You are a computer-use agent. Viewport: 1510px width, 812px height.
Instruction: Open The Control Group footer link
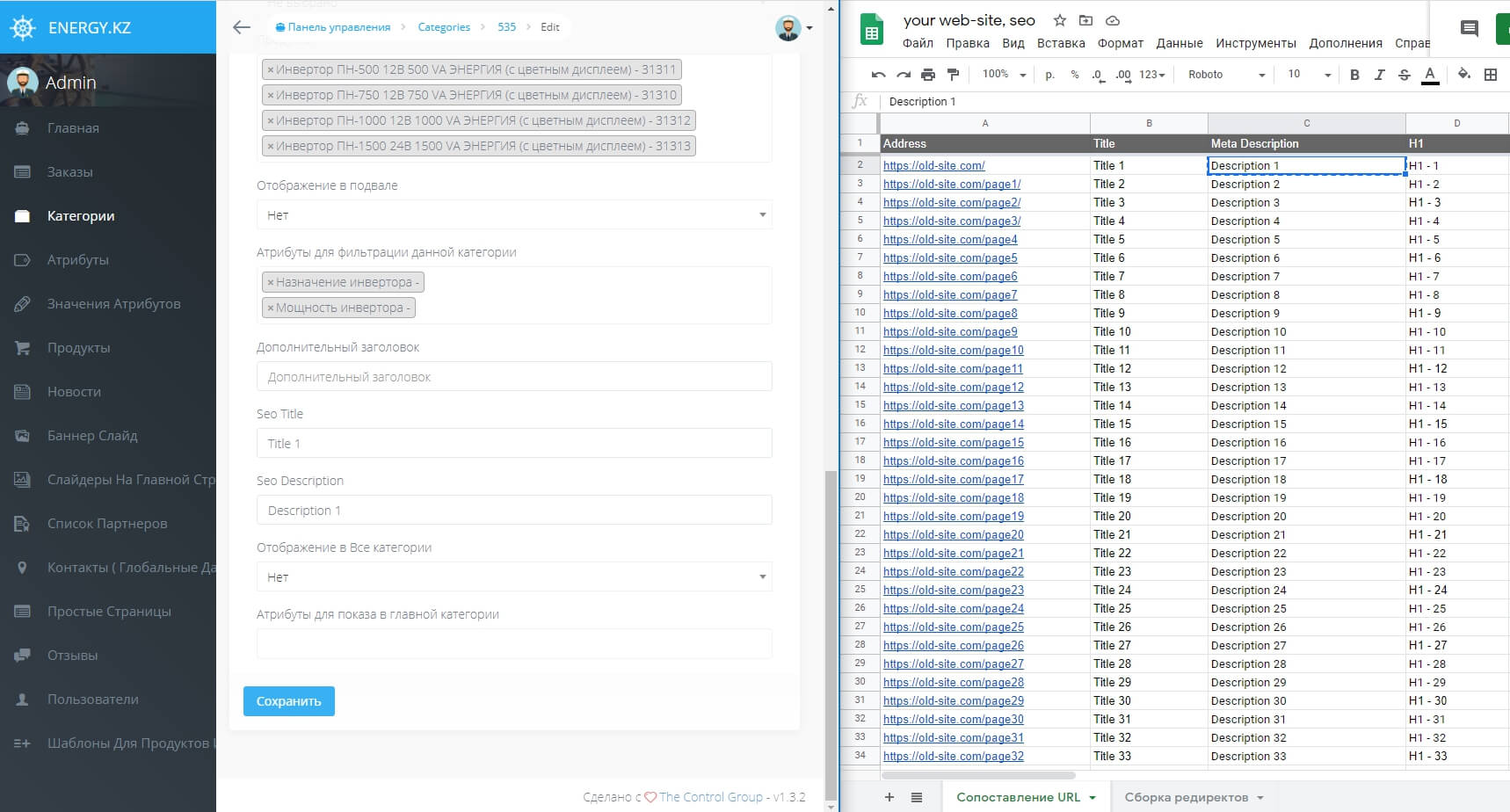(x=710, y=797)
